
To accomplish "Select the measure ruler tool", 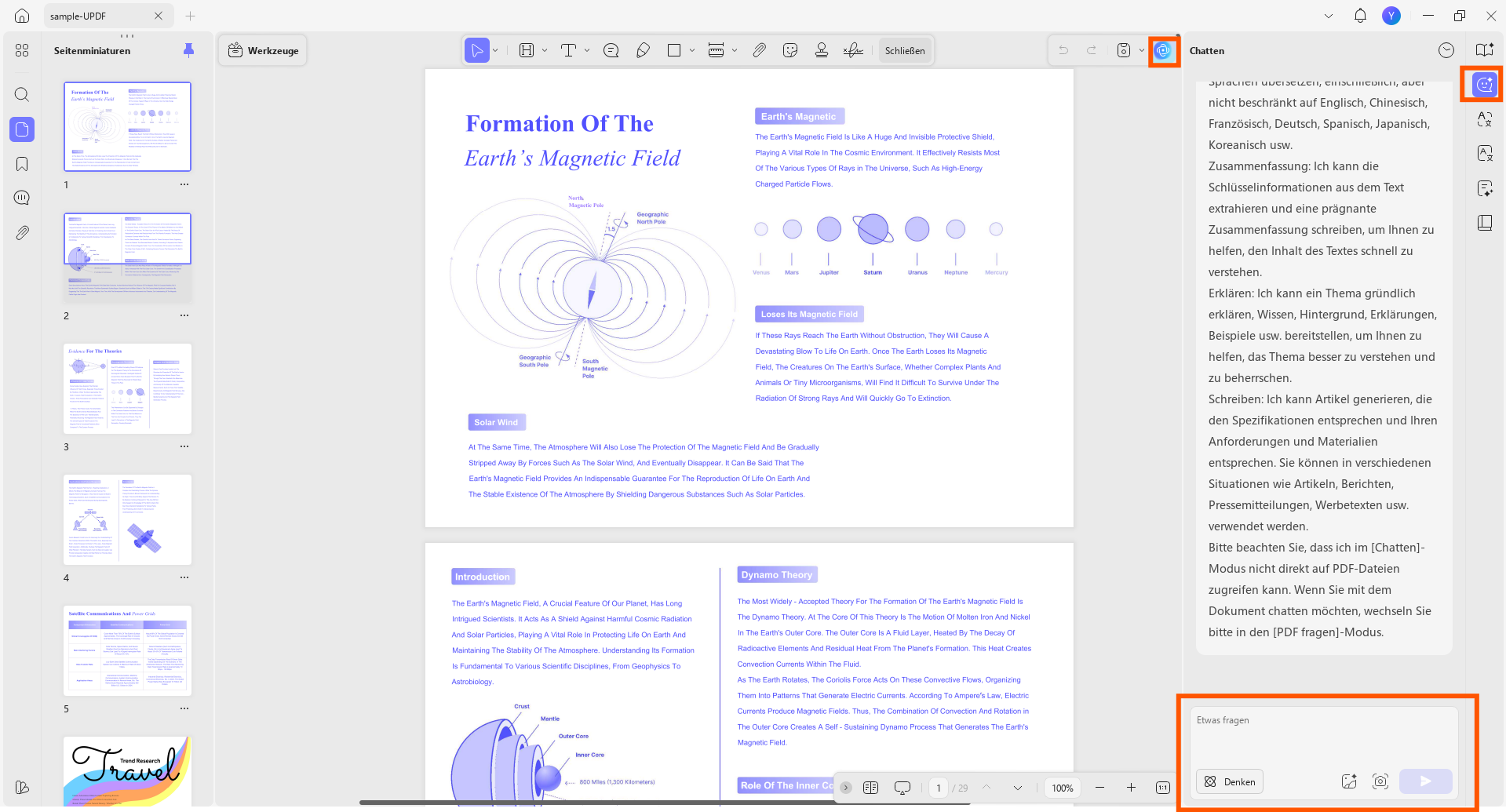I will pos(716,50).
